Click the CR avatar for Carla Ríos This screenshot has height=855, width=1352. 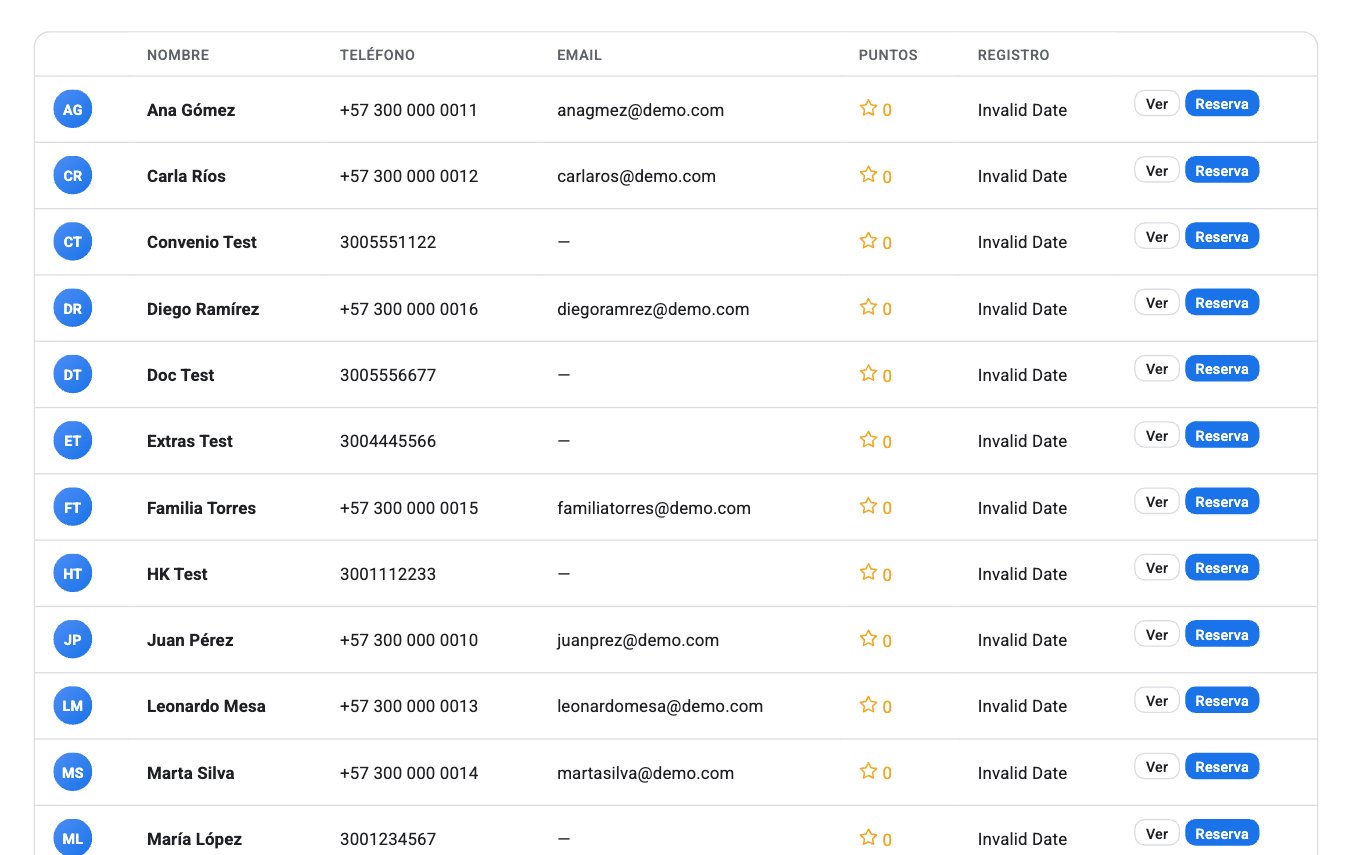click(x=73, y=176)
